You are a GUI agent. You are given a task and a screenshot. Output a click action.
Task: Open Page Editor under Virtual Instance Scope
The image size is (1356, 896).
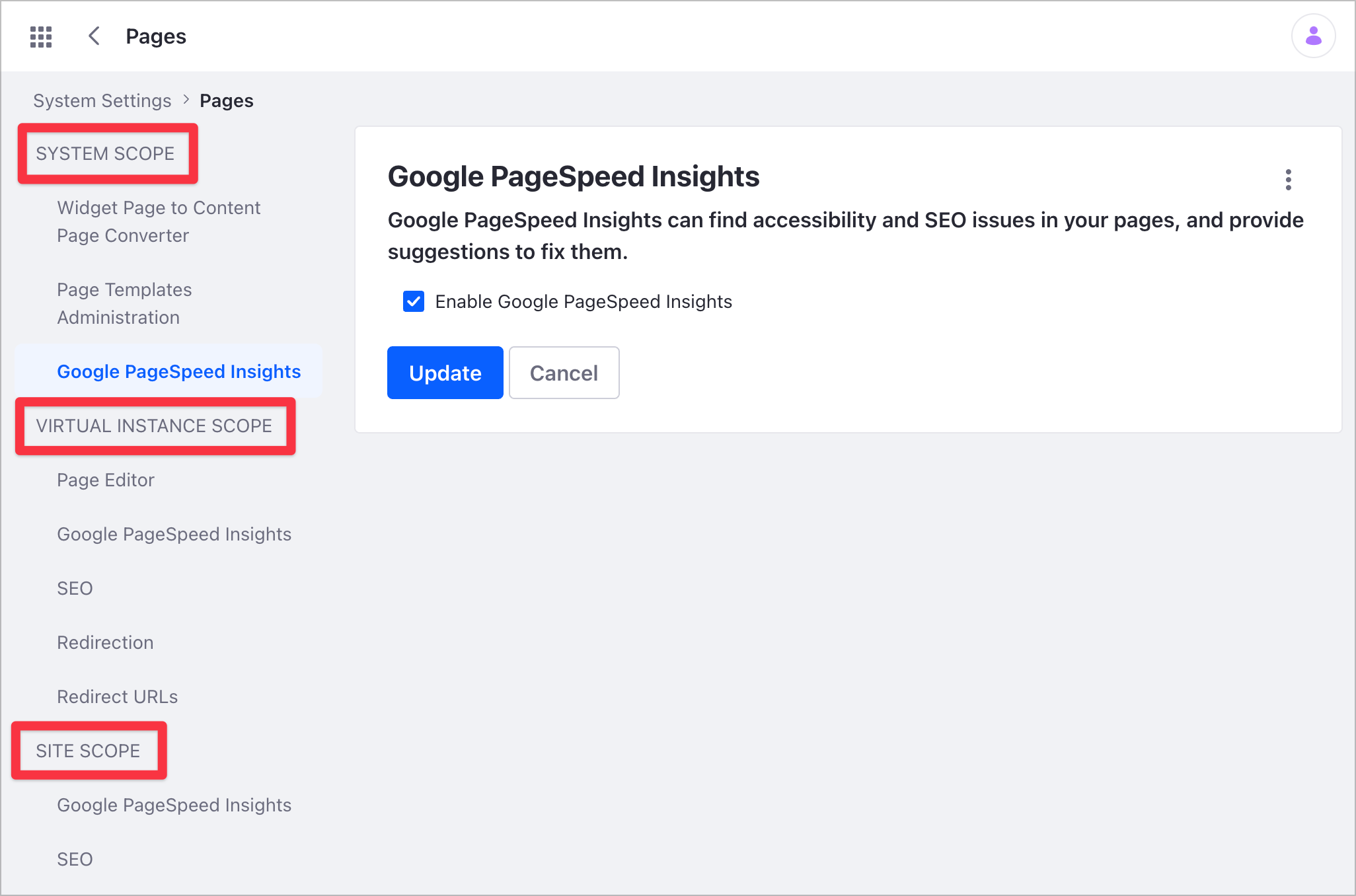[x=106, y=480]
